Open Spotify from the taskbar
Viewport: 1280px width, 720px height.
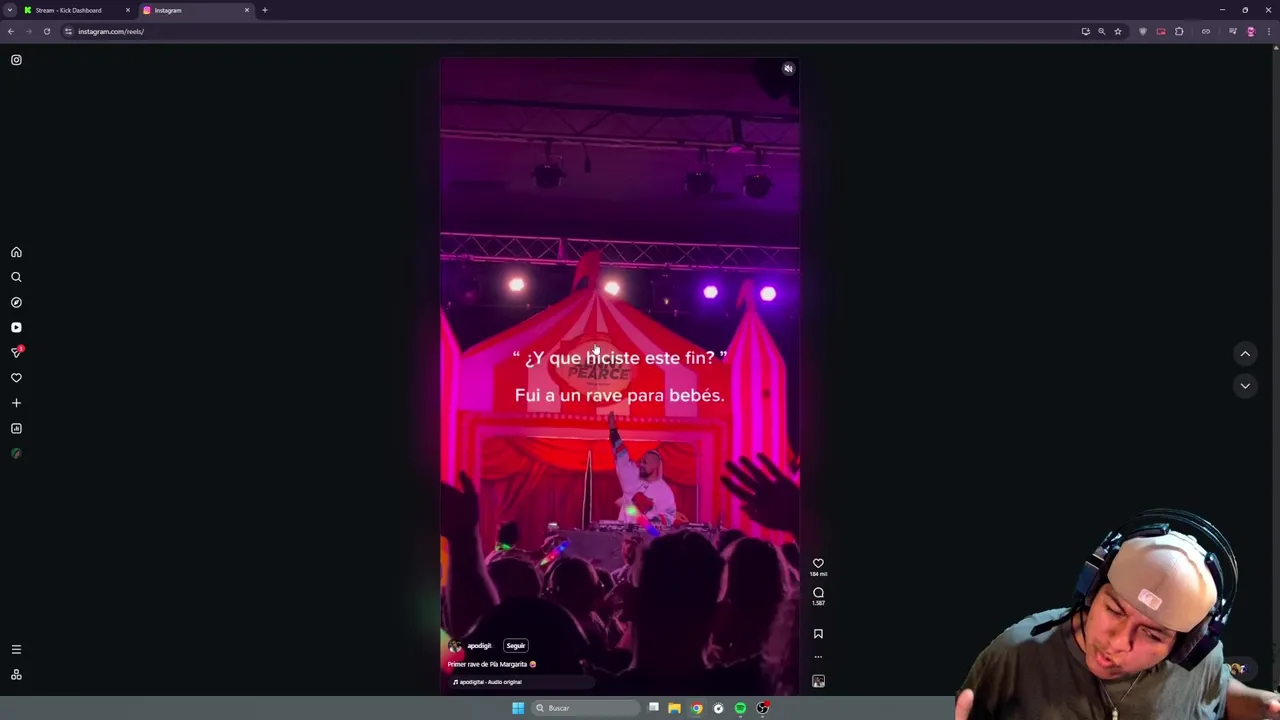[x=740, y=708]
